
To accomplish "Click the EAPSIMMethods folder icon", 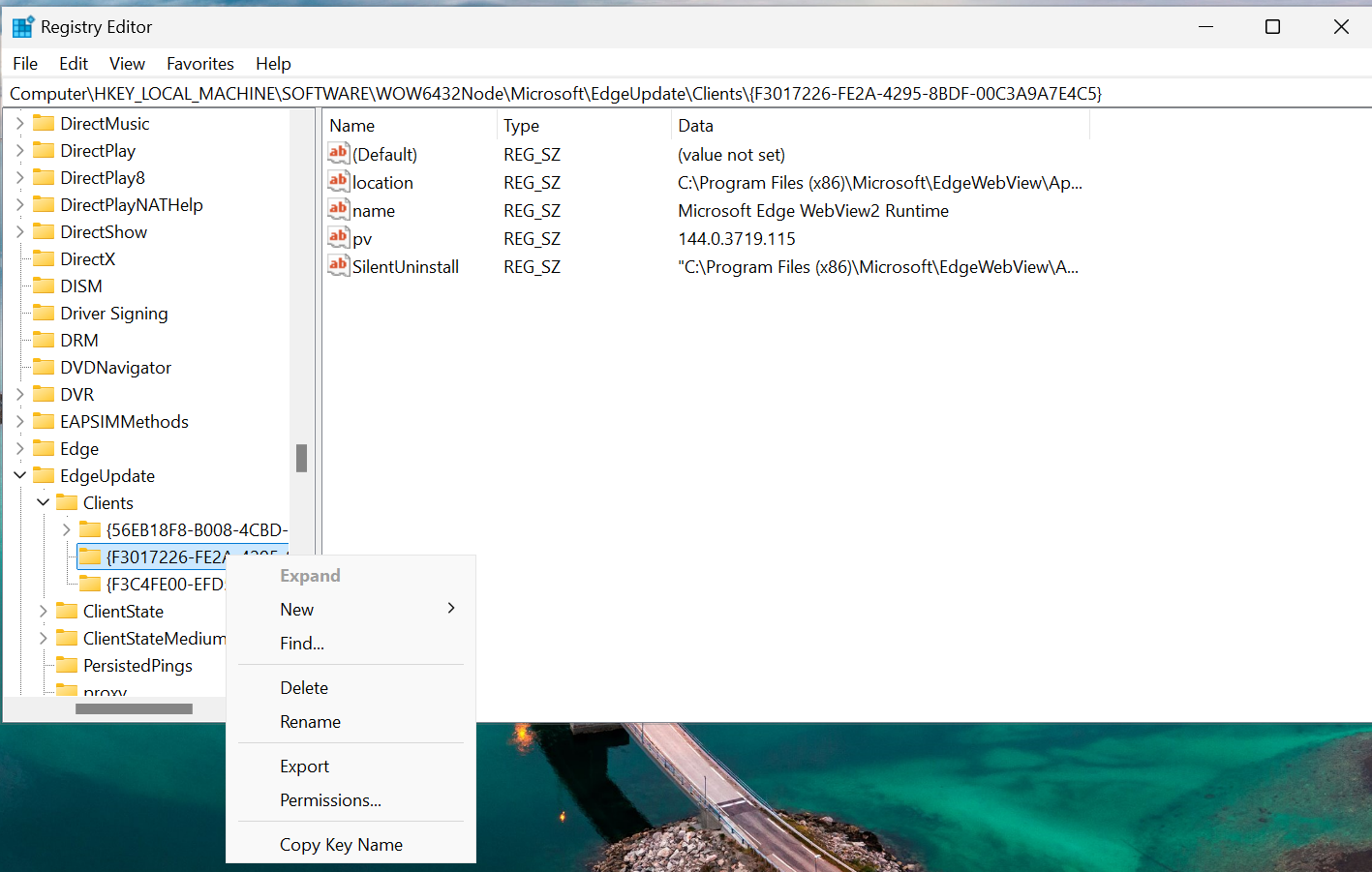I will [44, 421].
